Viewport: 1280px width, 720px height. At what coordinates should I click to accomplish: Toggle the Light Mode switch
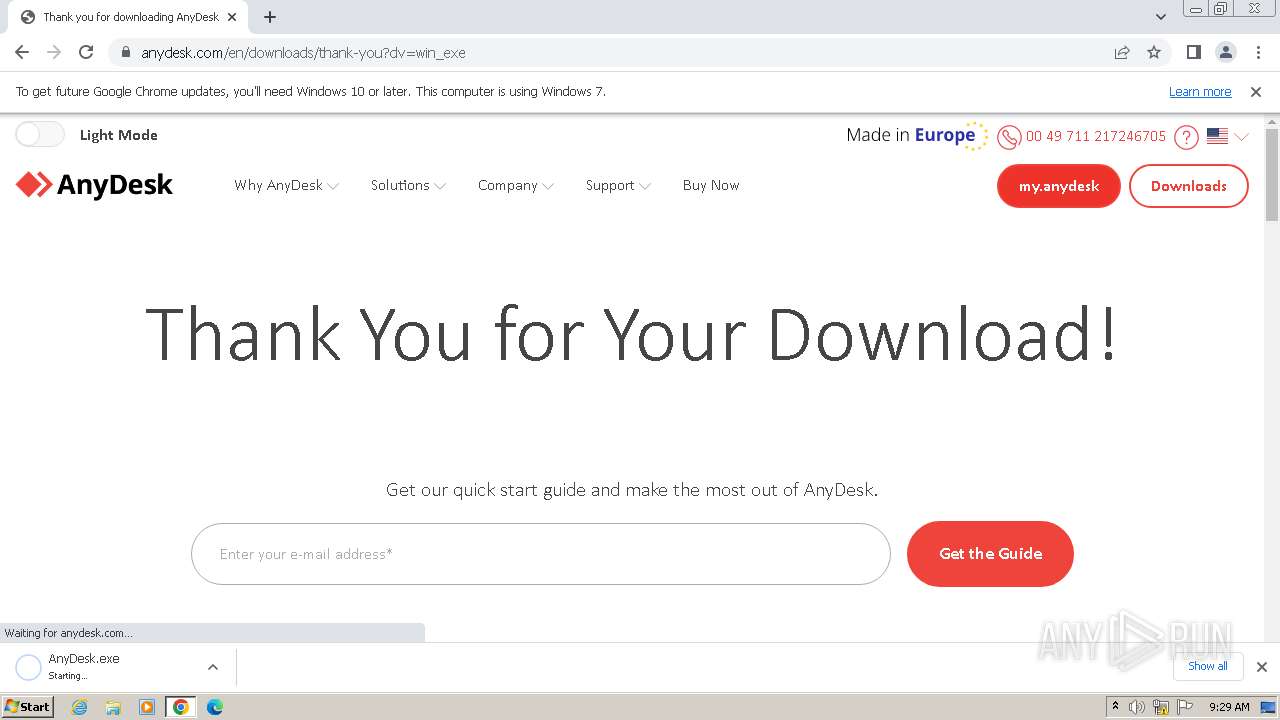(40, 134)
